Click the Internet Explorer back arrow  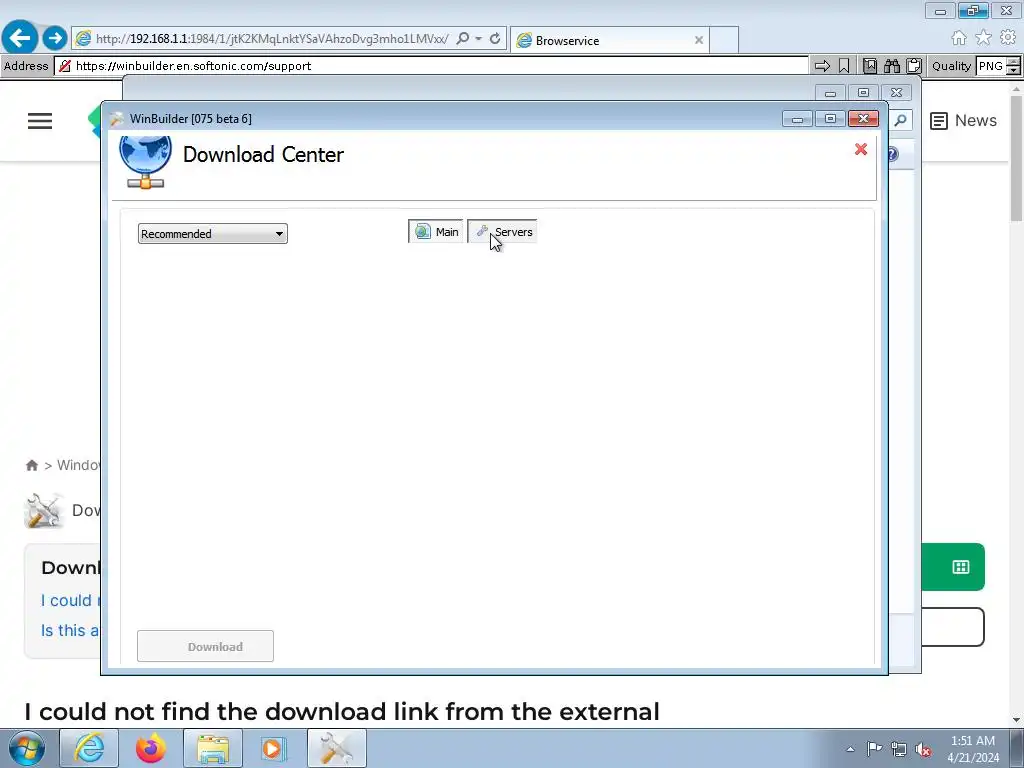tap(20, 38)
